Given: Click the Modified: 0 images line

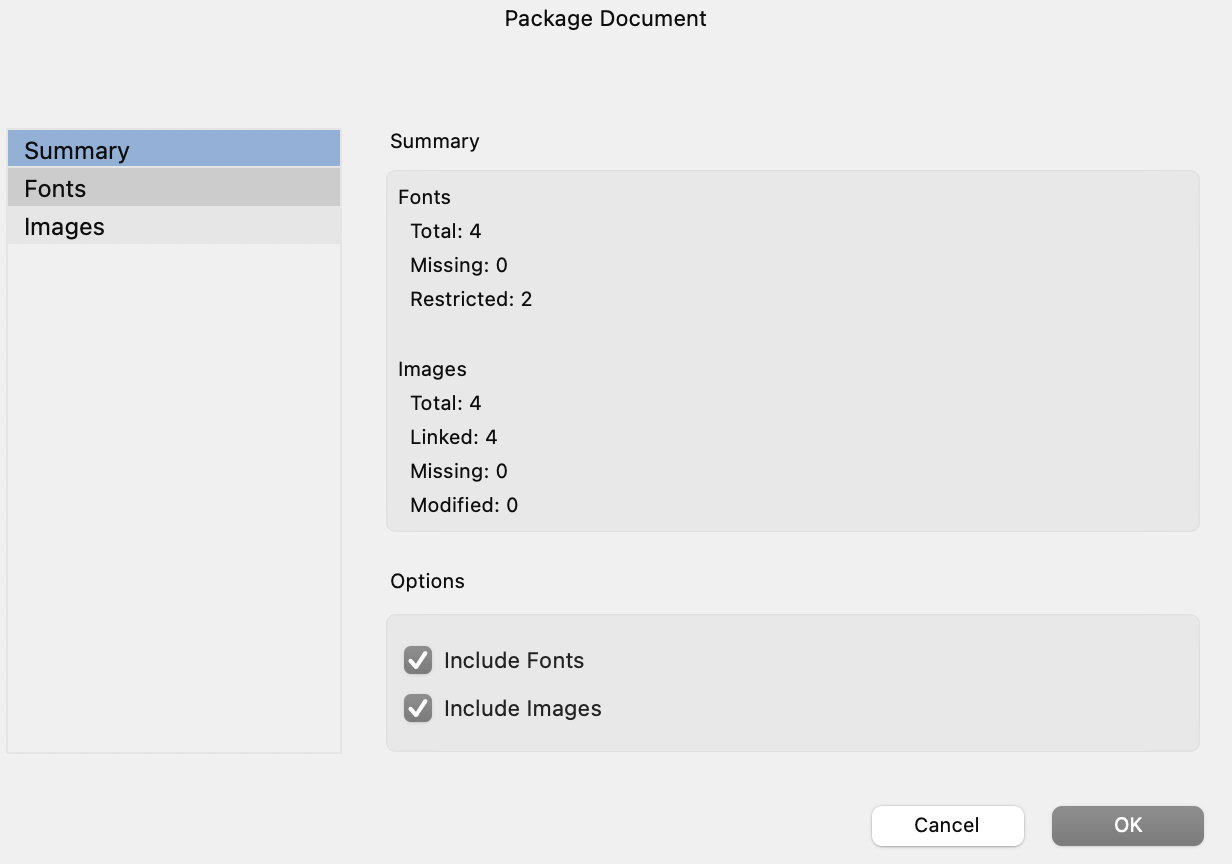Looking at the screenshot, I should (464, 505).
